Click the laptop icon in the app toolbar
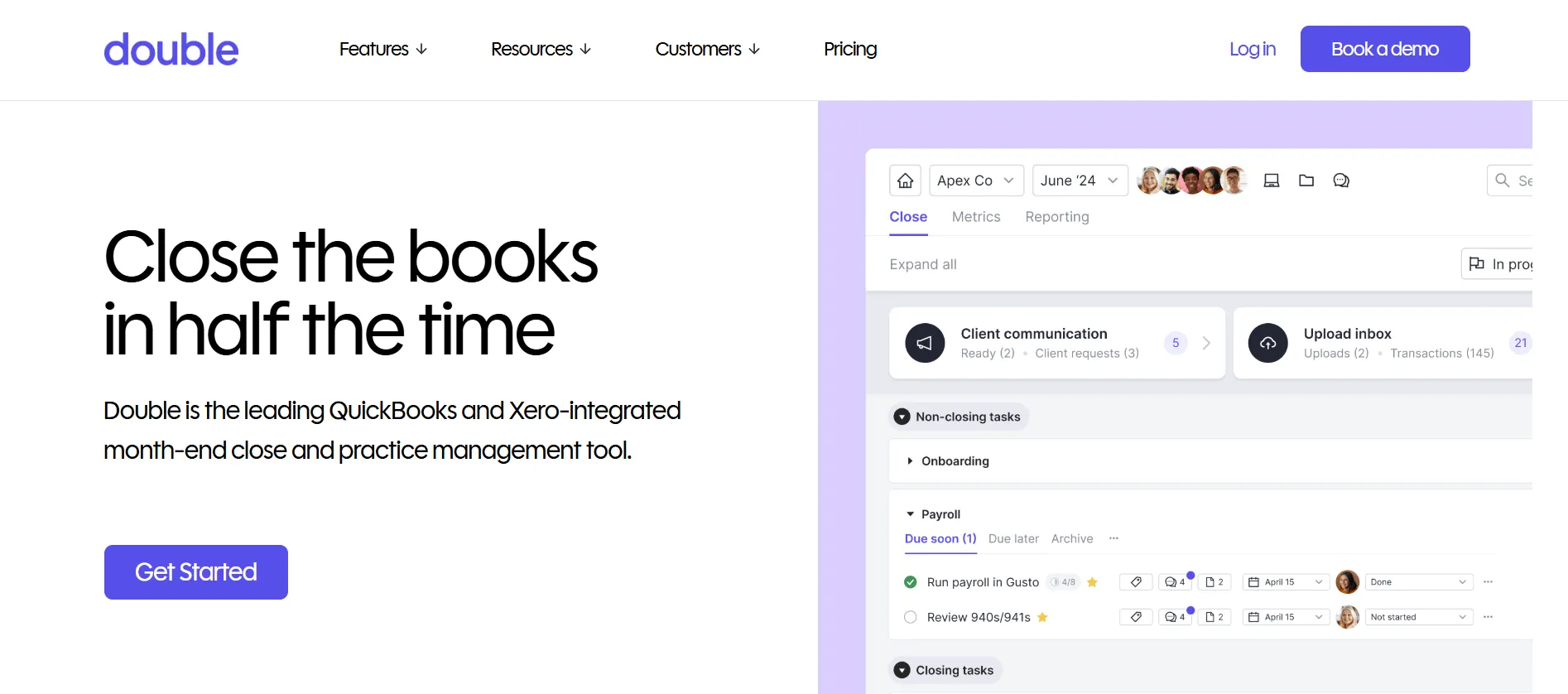The width and height of the screenshot is (1568, 694). coord(1272,181)
